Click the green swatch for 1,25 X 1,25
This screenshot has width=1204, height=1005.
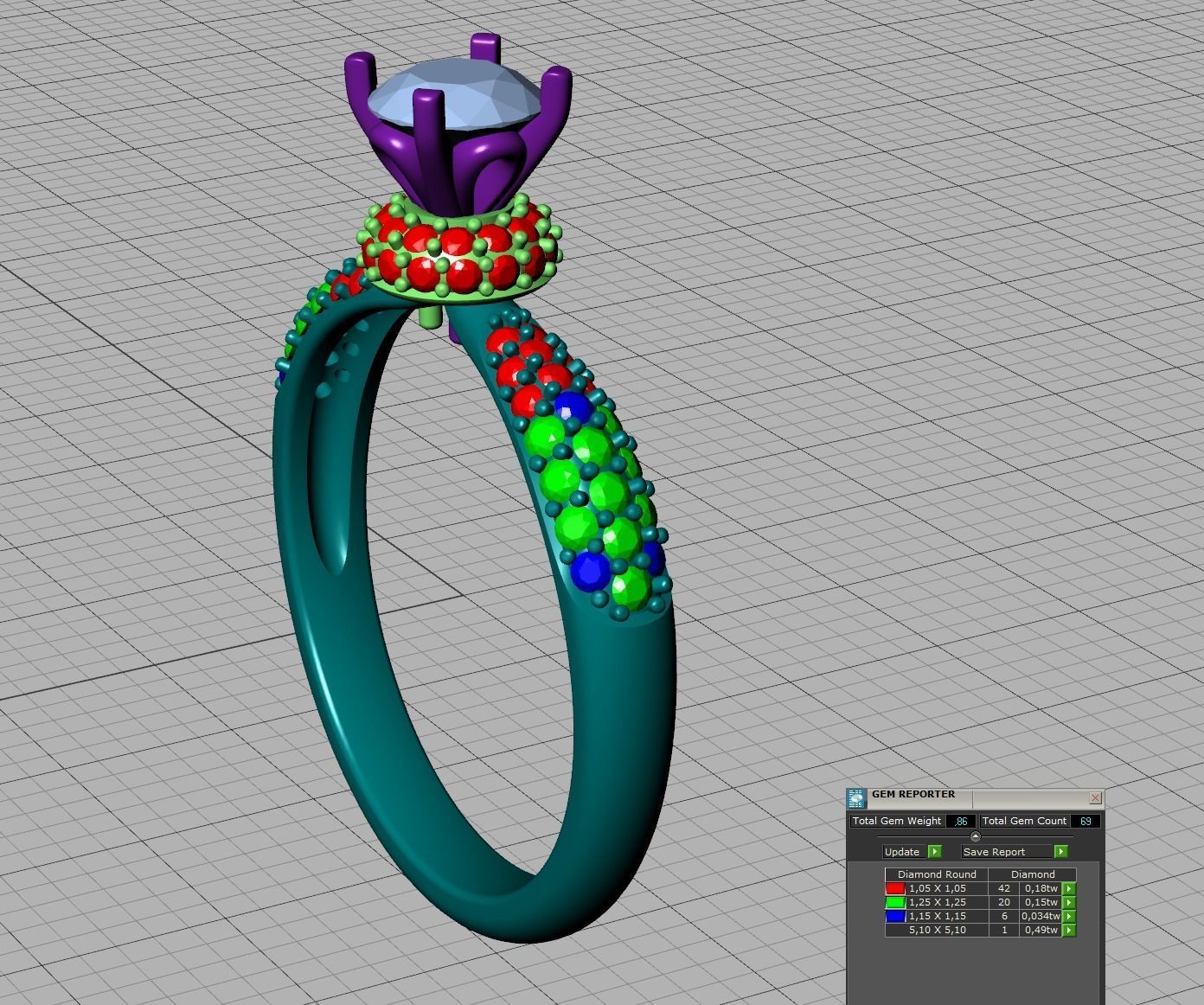(x=895, y=902)
